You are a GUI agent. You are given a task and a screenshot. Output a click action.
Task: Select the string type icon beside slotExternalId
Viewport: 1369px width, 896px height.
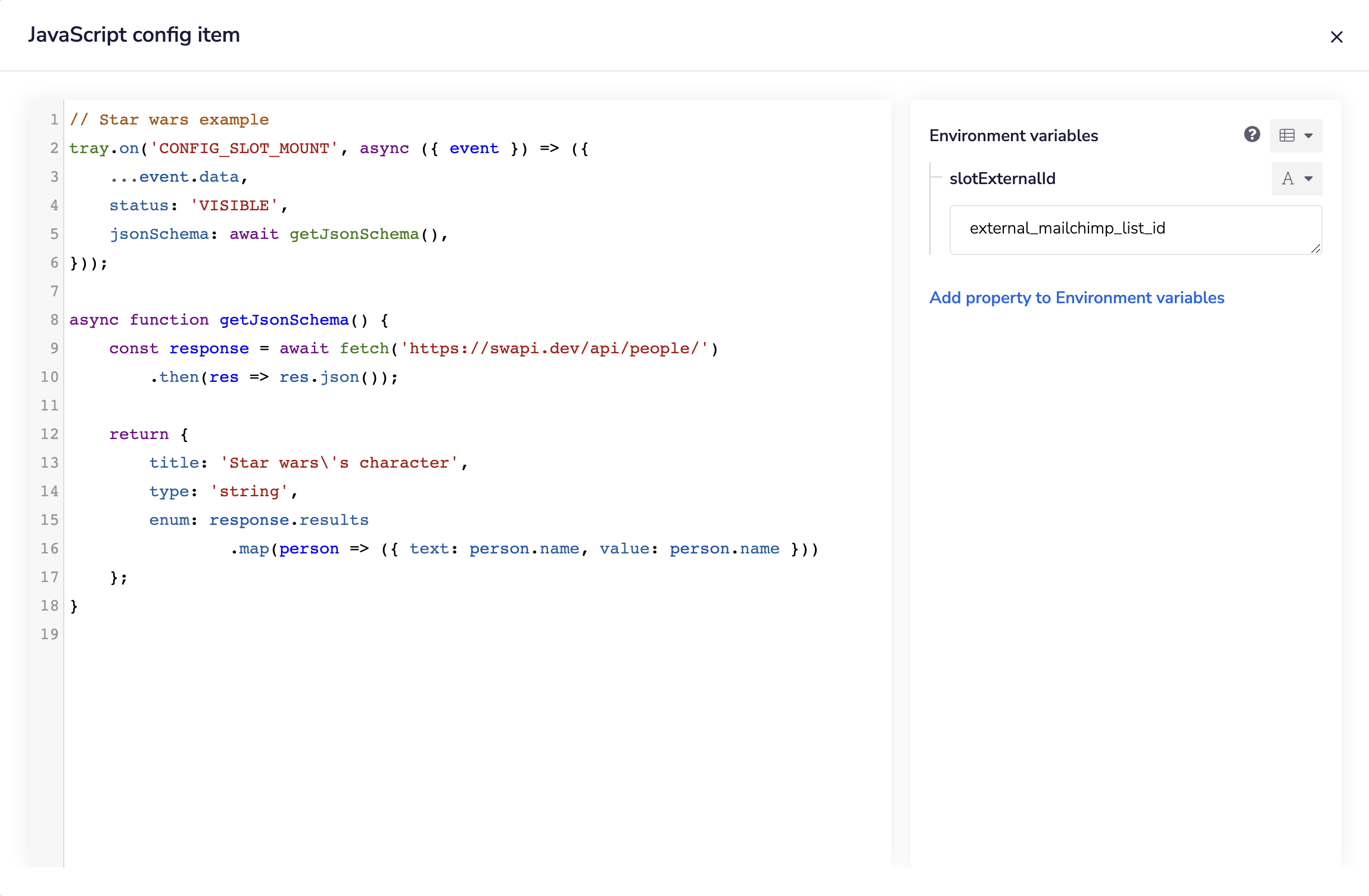click(1289, 179)
